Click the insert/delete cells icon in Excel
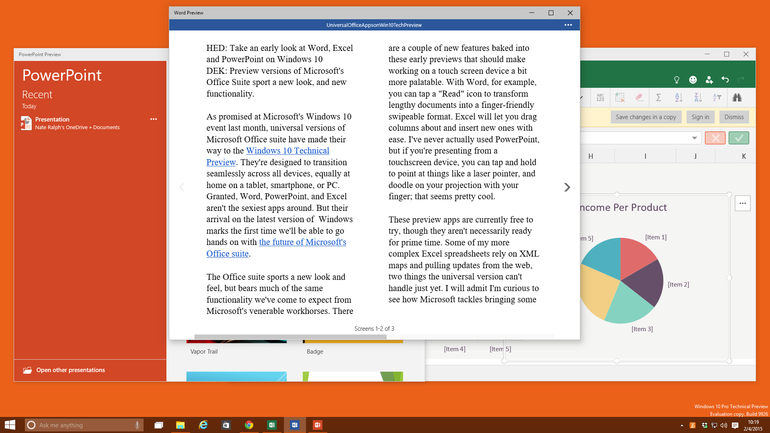The width and height of the screenshot is (770, 433). 620,98
